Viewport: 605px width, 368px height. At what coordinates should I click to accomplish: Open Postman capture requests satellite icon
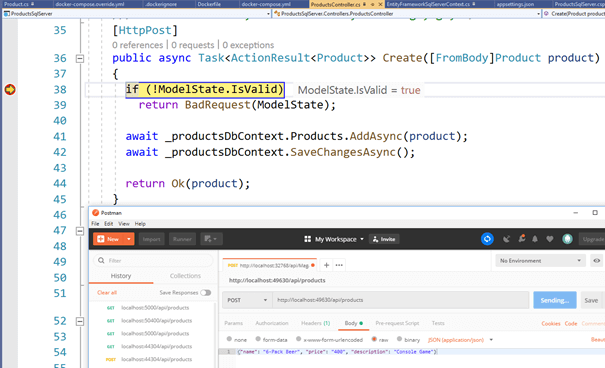506,239
